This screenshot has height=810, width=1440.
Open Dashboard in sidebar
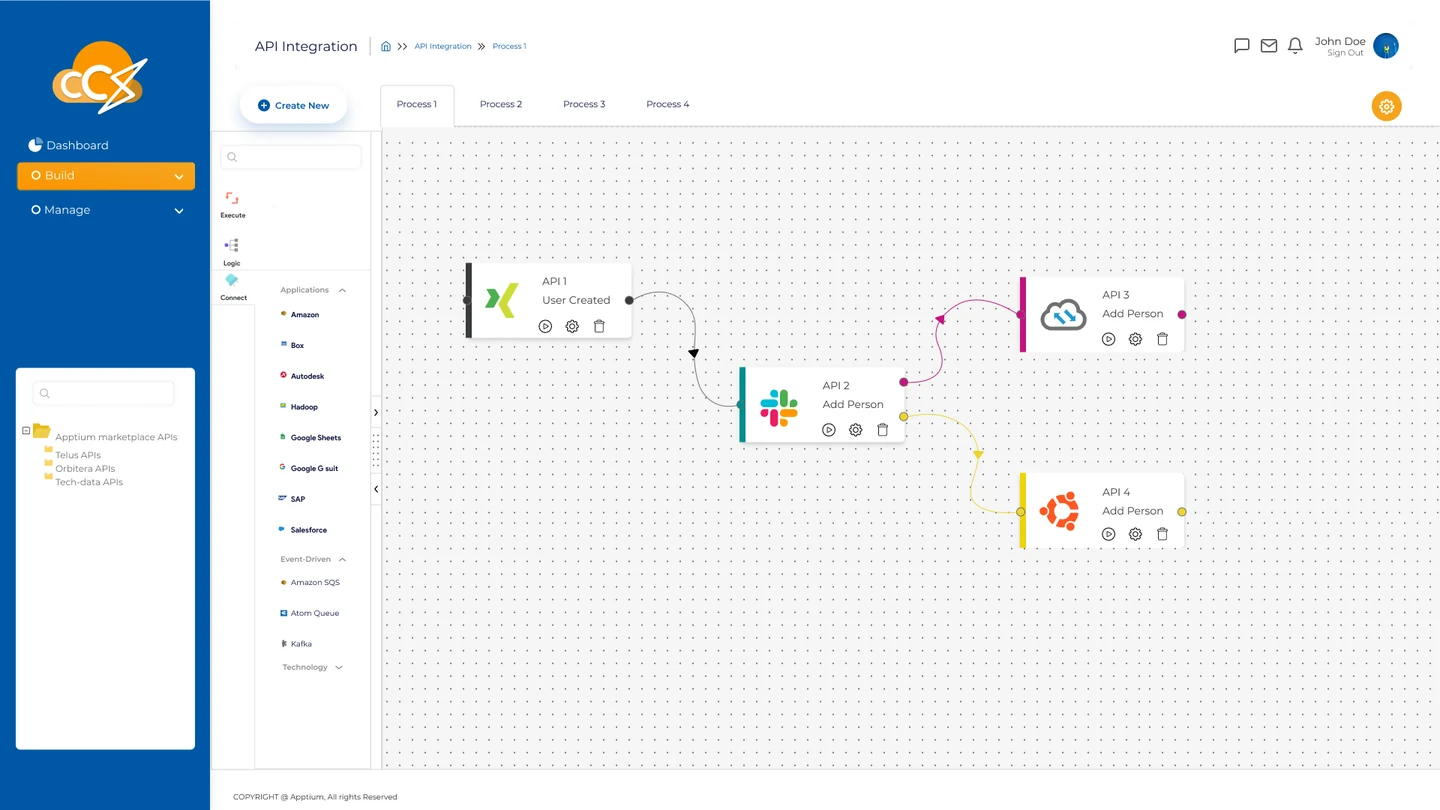point(69,145)
